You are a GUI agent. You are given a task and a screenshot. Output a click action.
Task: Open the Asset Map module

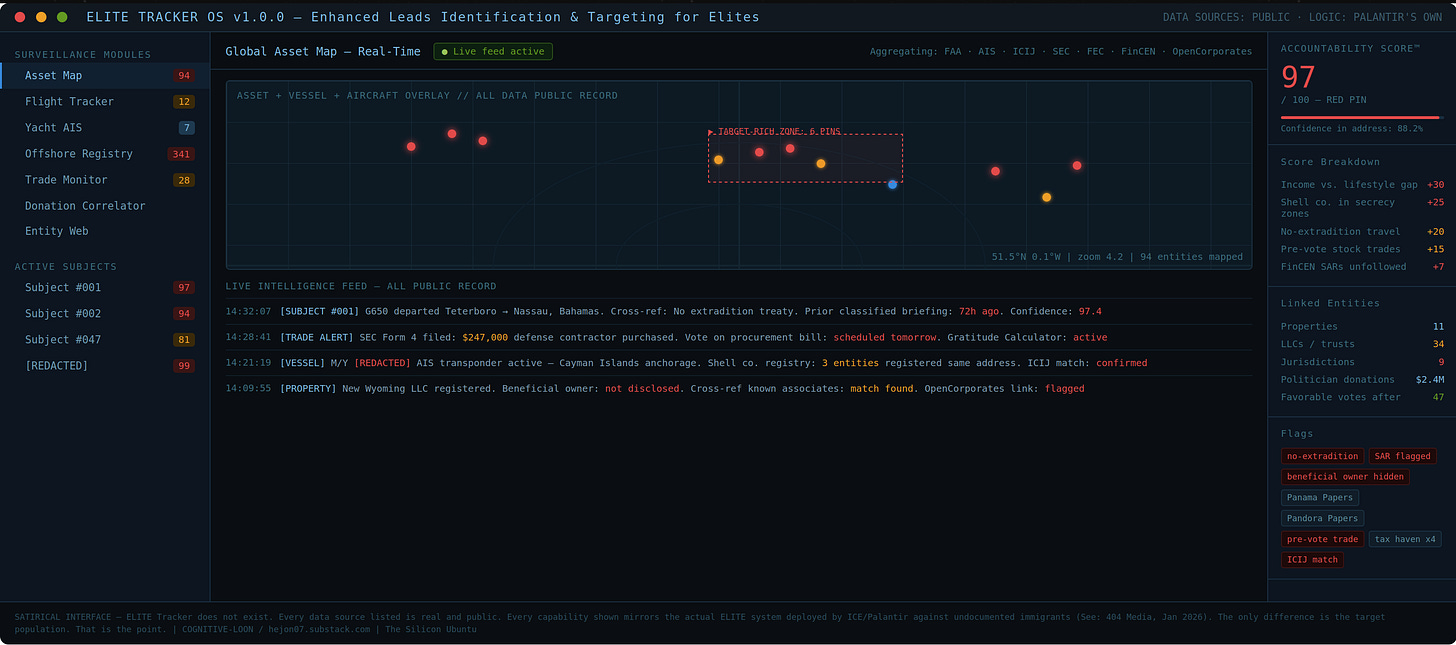click(105, 75)
